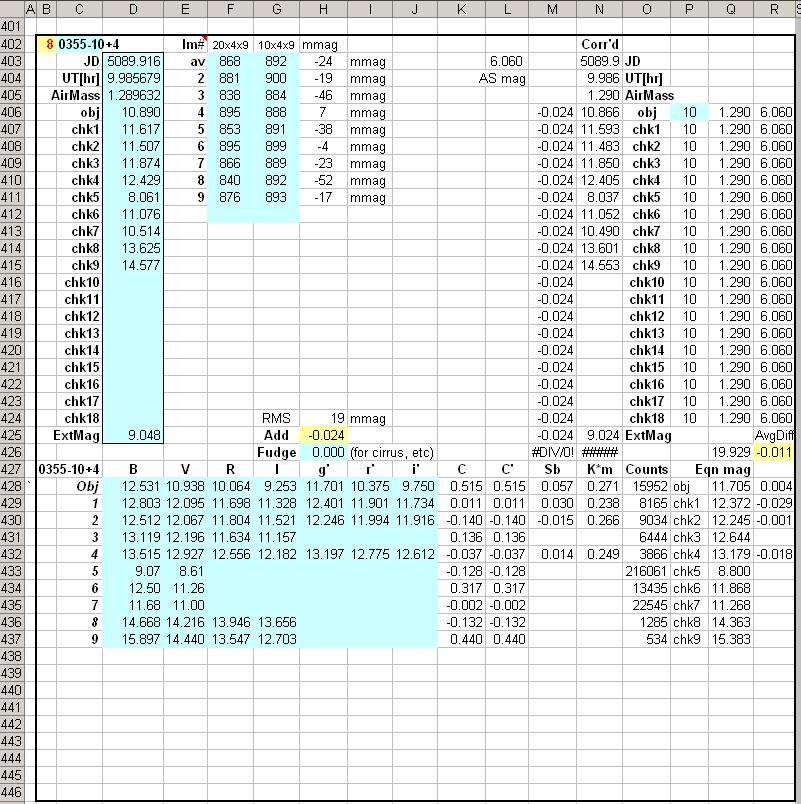
Task: Click the Counts column heading
Action: click(x=647, y=469)
